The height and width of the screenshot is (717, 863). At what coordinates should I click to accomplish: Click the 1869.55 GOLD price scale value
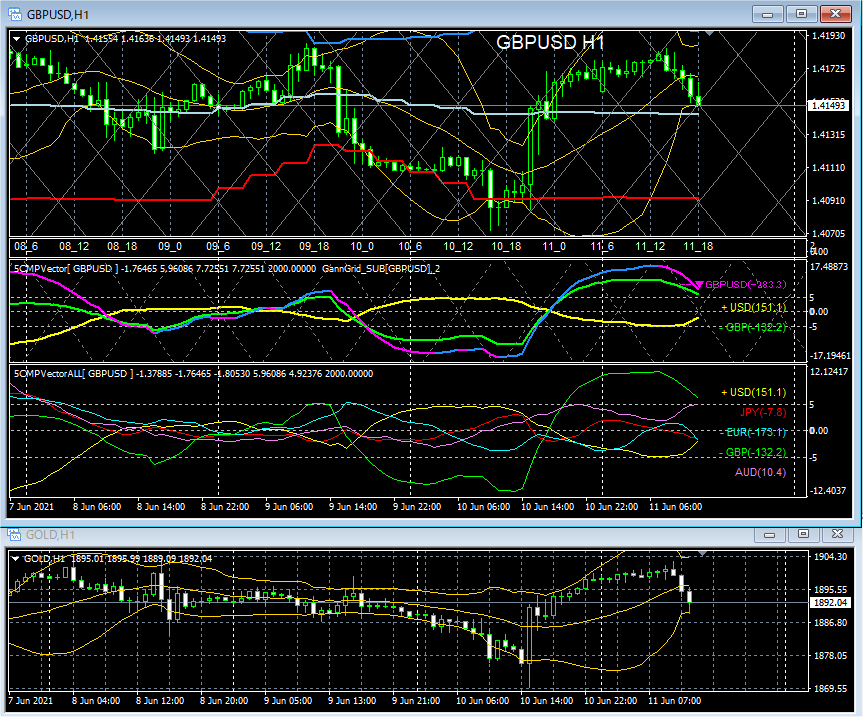[831, 689]
